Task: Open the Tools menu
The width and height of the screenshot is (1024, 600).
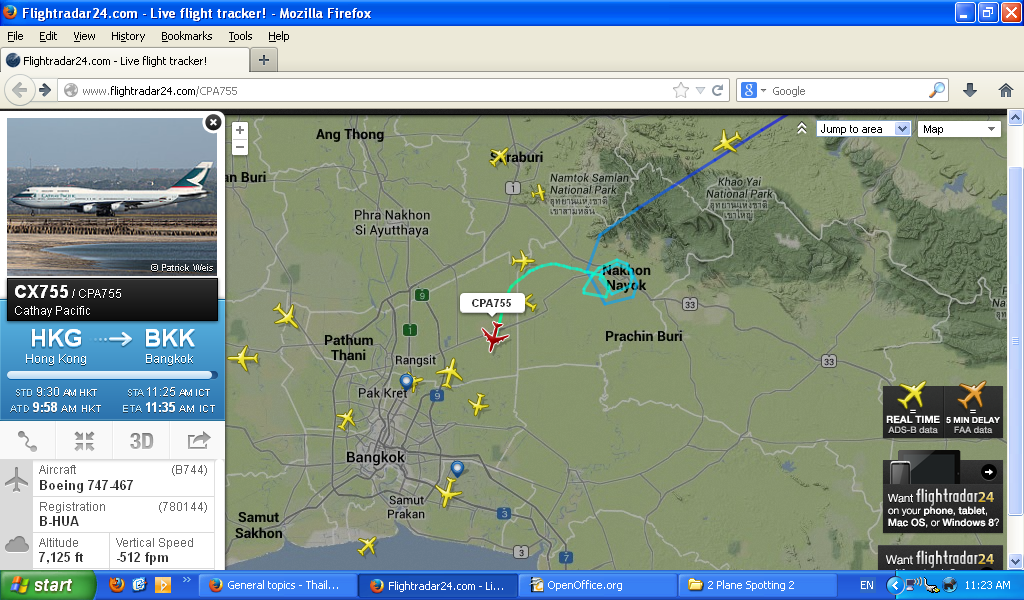Action: coord(240,36)
